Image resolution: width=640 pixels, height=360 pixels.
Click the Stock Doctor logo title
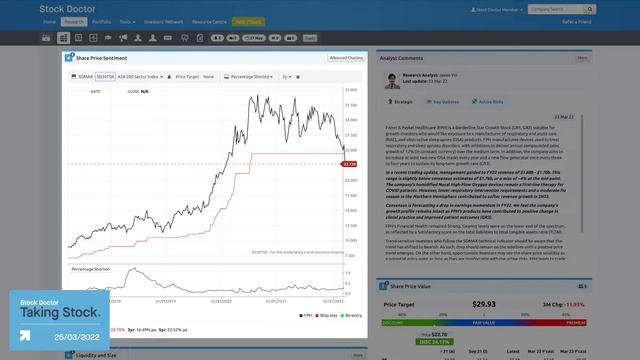[x=67, y=9]
